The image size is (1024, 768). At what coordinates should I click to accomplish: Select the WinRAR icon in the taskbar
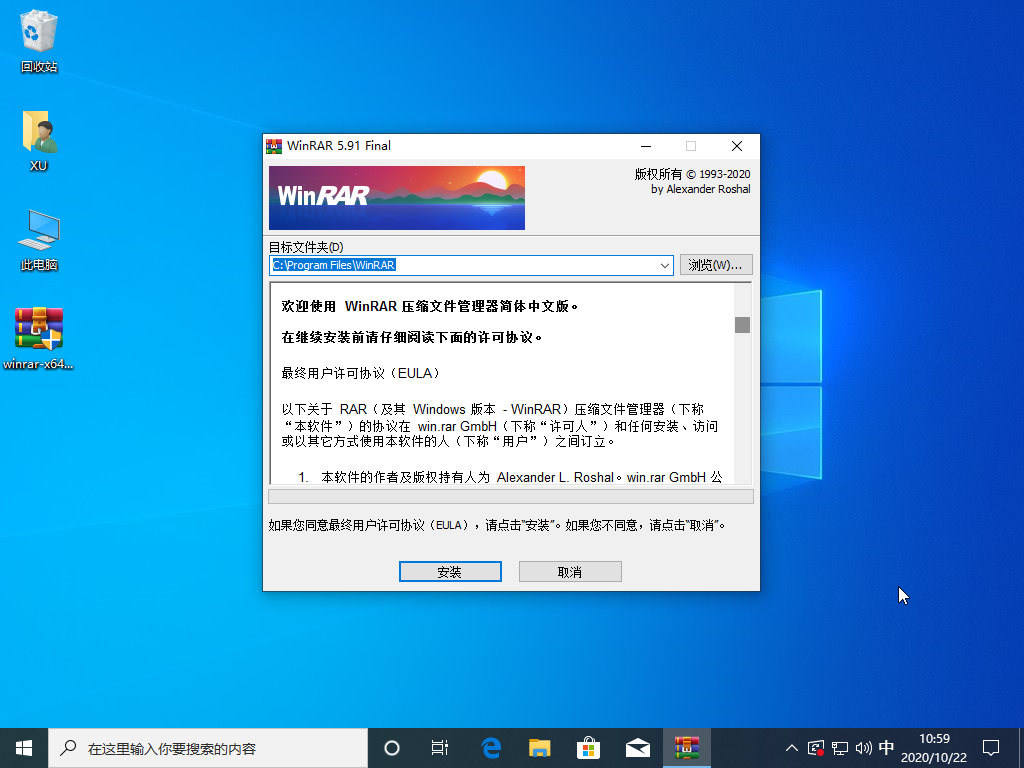(x=687, y=747)
